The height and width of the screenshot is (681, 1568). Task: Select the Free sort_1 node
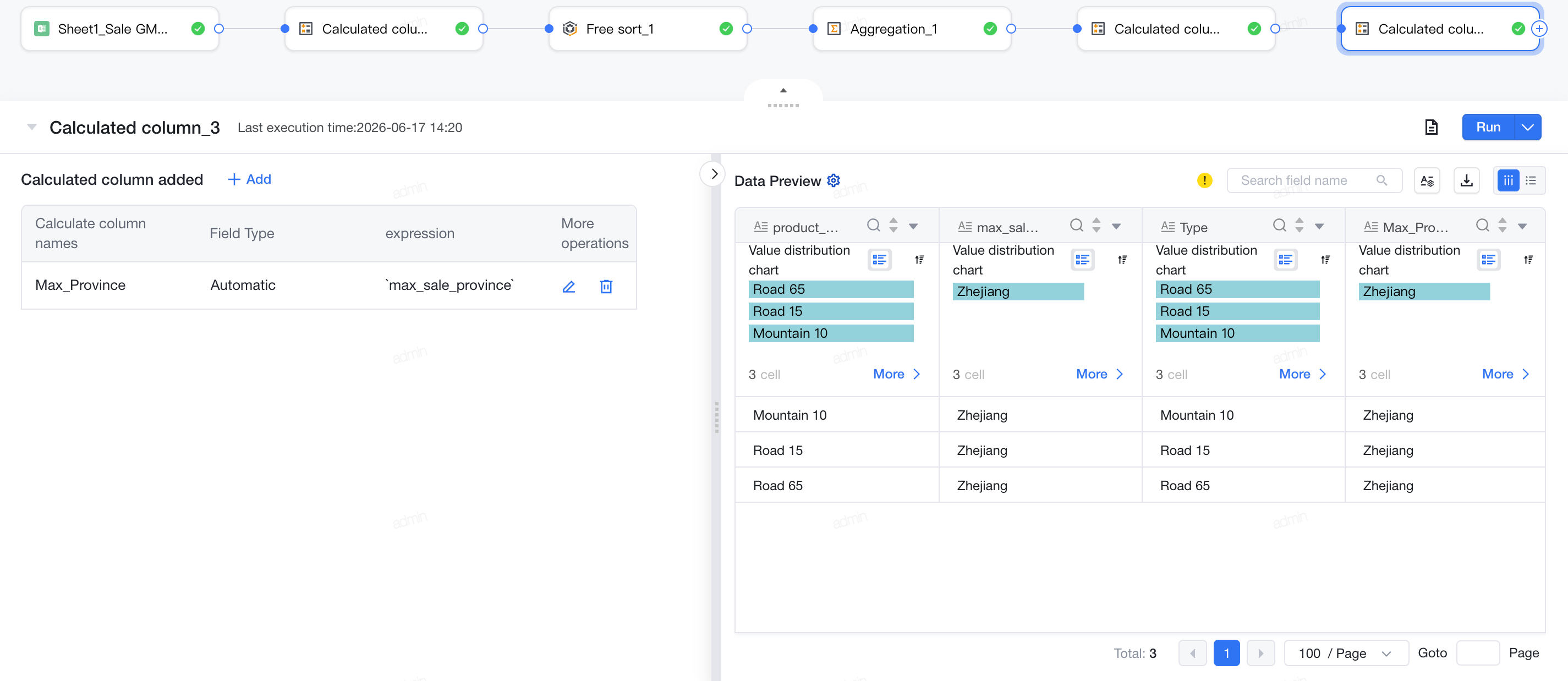pyautogui.click(x=647, y=29)
